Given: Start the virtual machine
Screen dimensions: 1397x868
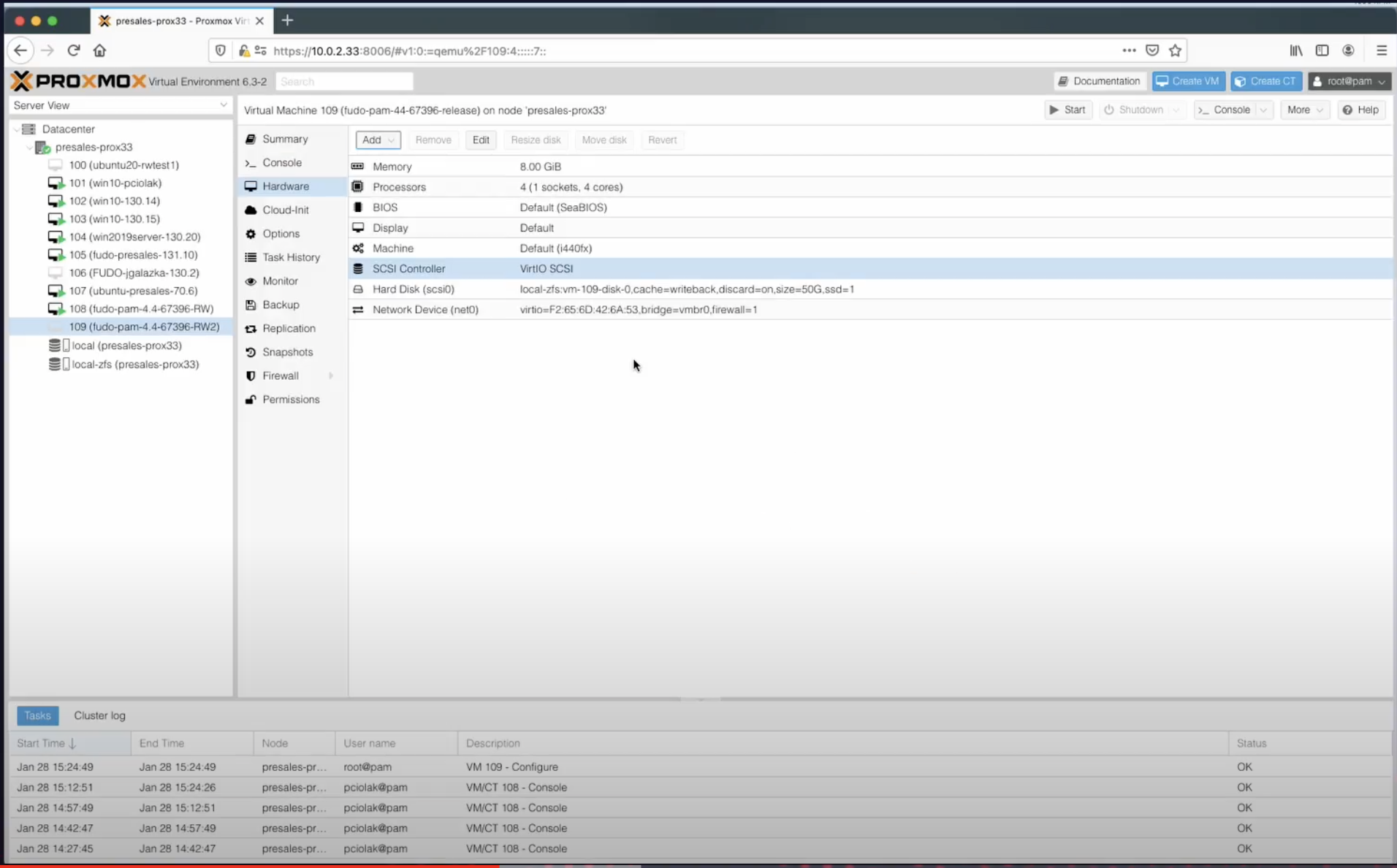Looking at the screenshot, I should click(1067, 110).
